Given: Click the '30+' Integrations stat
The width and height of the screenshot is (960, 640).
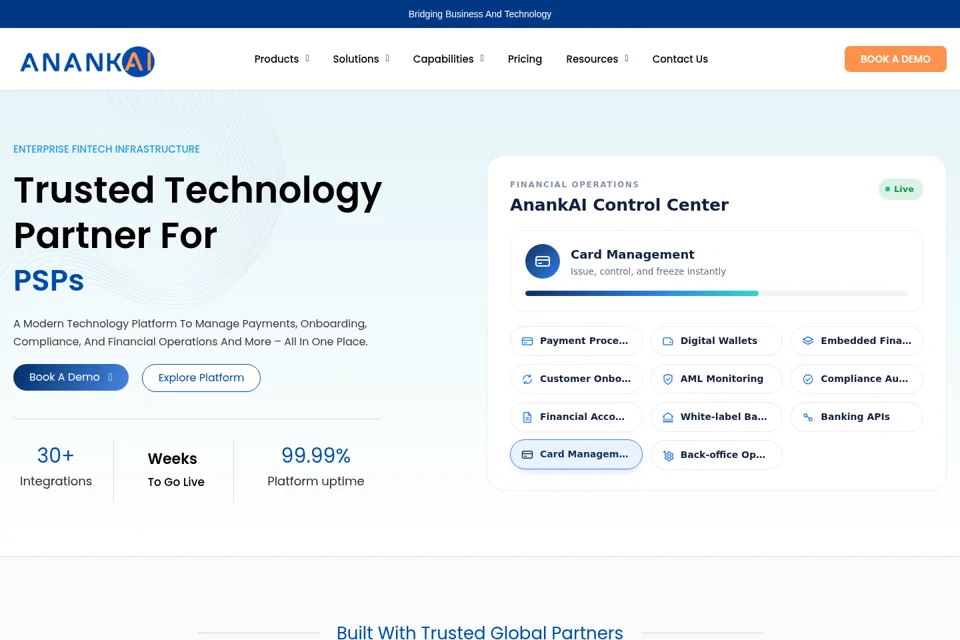Looking at the screenshot, I should click(x=56, y=469).
